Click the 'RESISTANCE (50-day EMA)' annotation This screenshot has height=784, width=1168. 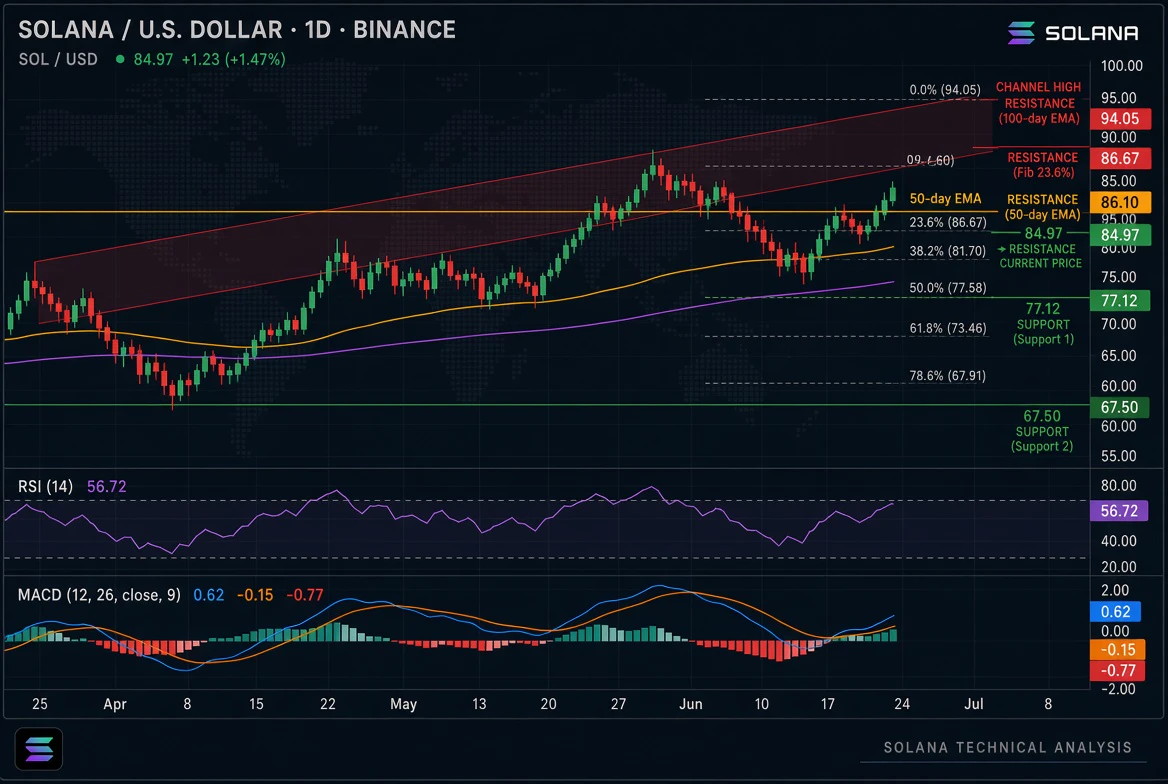pos(1042,207)
